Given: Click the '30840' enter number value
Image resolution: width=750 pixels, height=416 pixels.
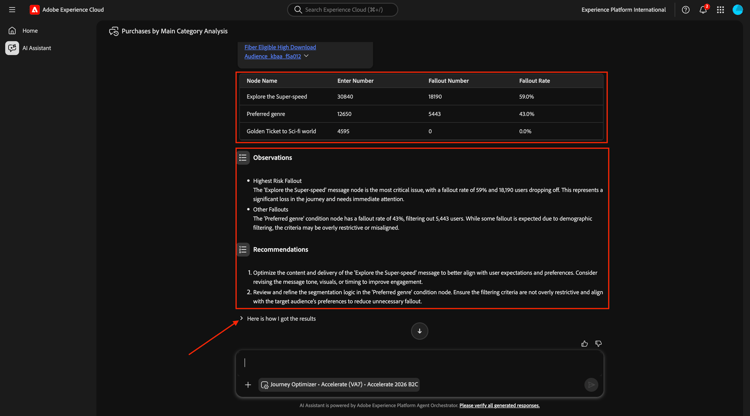Looking at the screenshot, I should [x=345, y=97].
